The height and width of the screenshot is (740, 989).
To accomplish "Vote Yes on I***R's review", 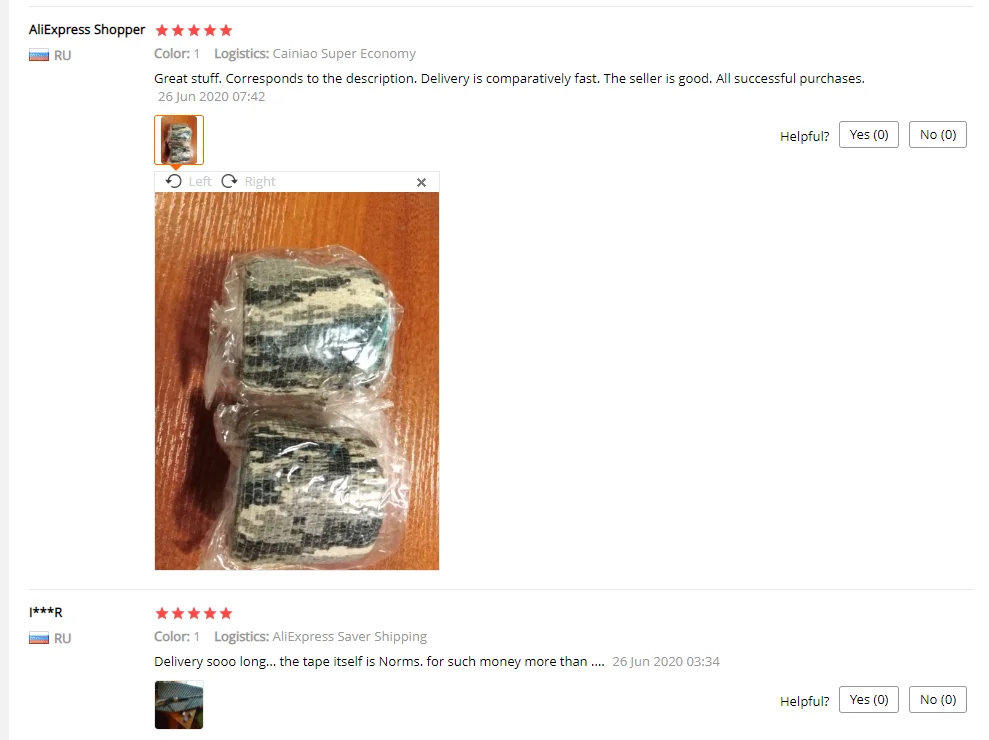I will point(869,700).
